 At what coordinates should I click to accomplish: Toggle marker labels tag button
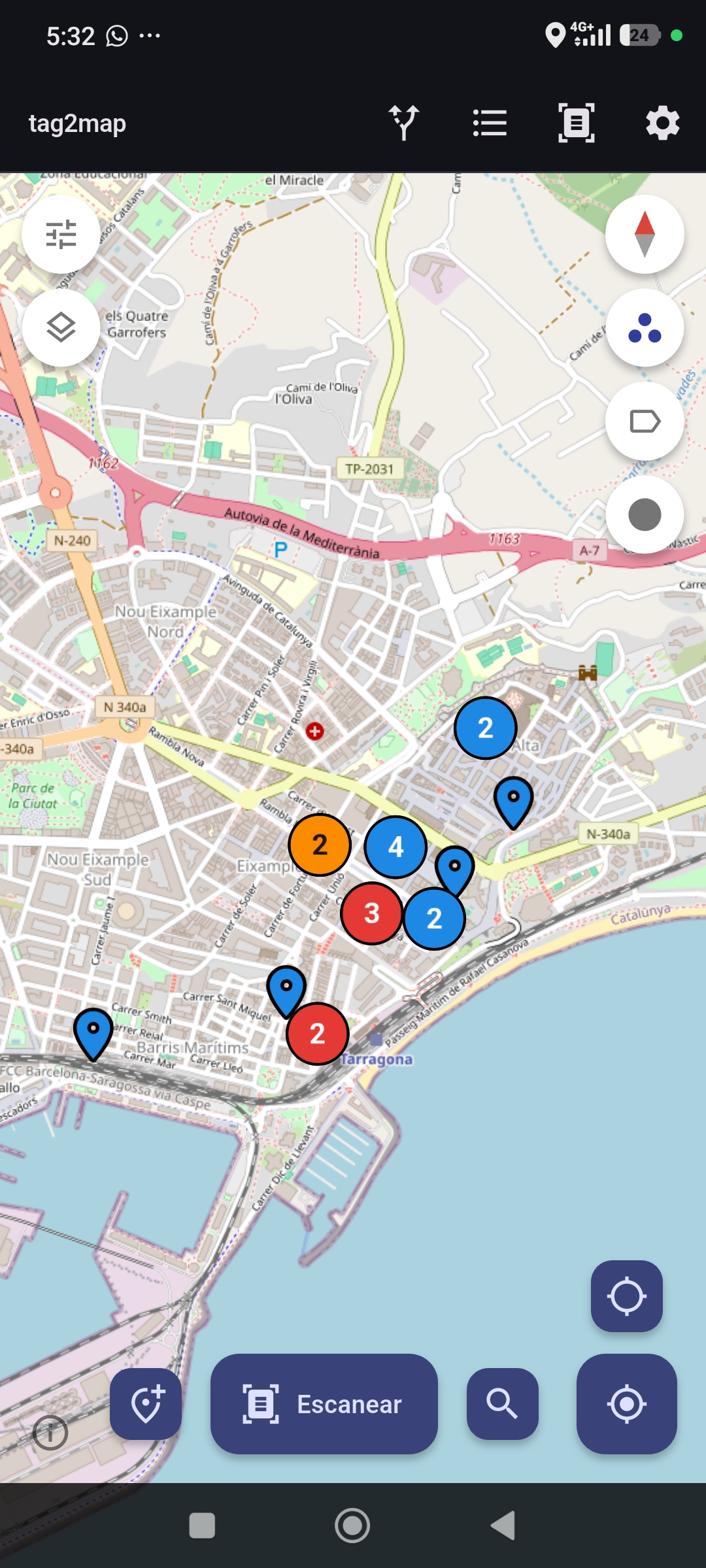coord(645,421)
